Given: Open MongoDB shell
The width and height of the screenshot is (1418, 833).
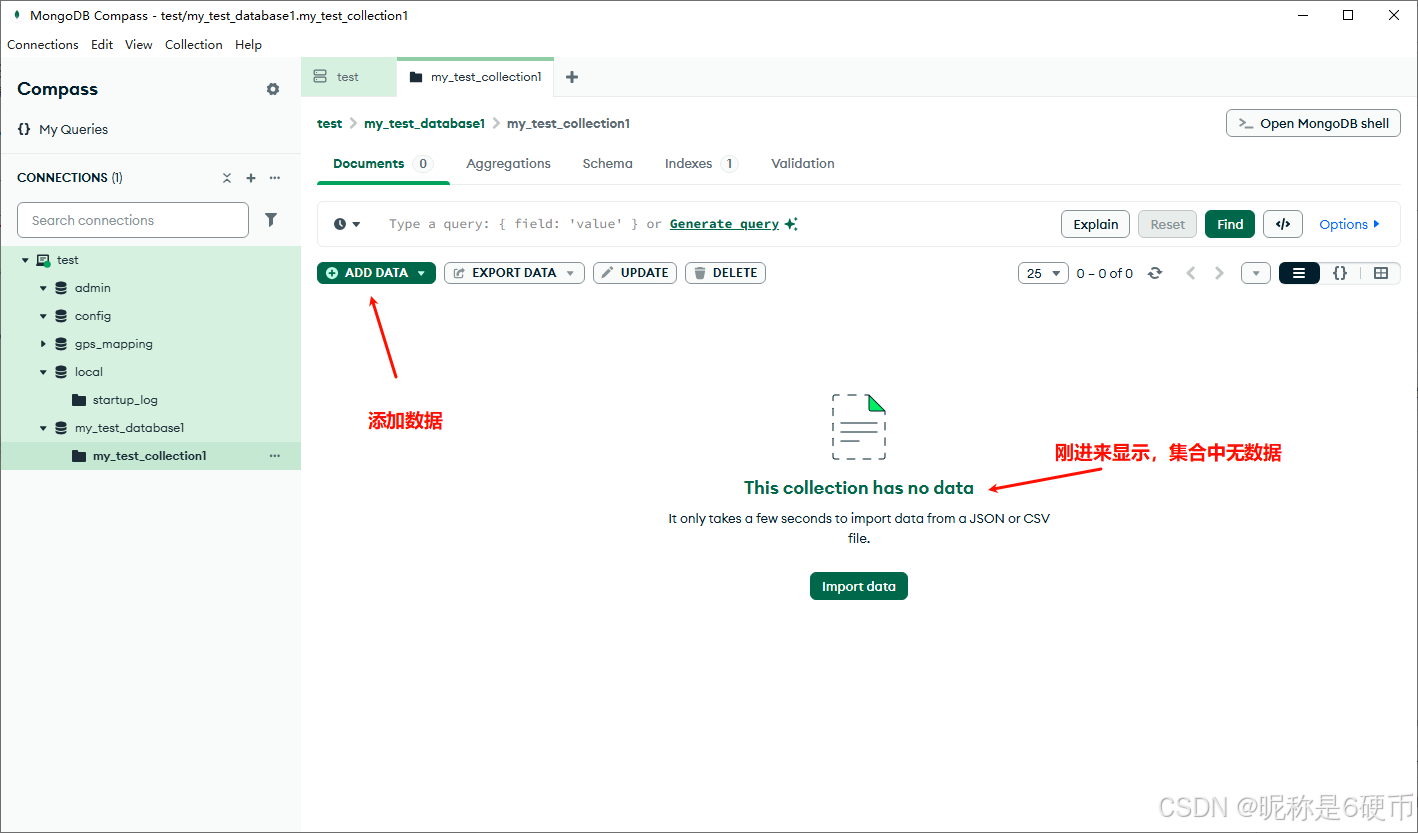Looking at the screenshot, I should 1313,123.
